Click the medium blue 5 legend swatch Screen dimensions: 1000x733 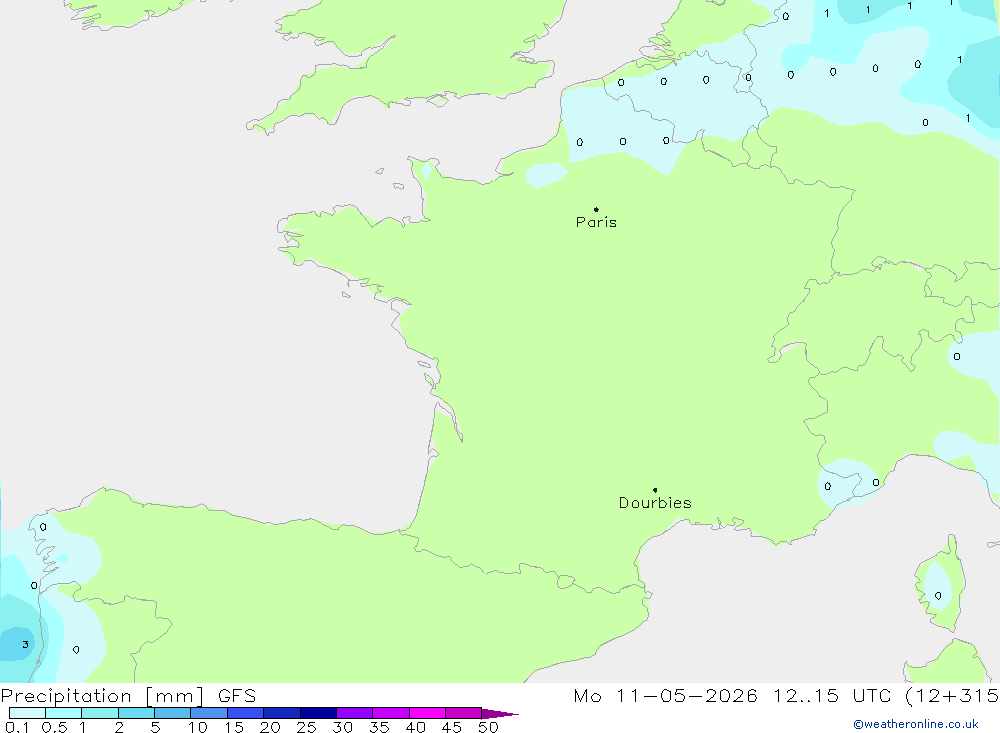click(x=173, y=713)
